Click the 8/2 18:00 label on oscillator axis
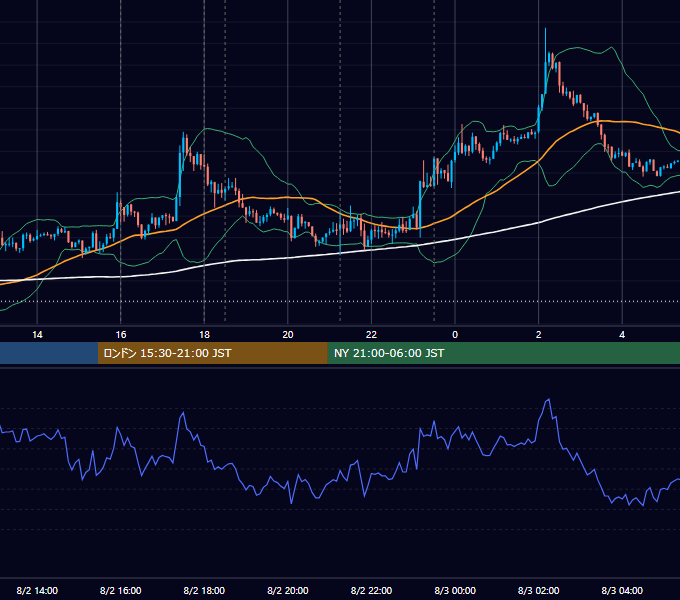The image size is (680, 600). (x=204, y=590)
